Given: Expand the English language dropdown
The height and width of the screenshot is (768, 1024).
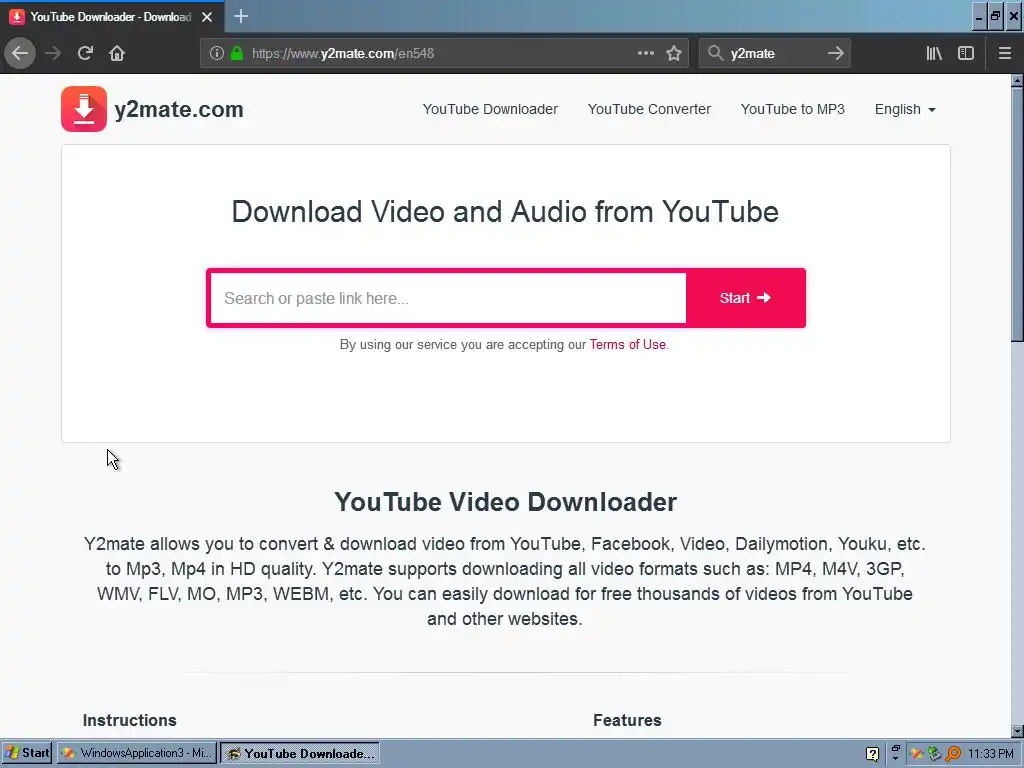Looking at the screenshot, I should pyautogui.click(x=905, y=109).
